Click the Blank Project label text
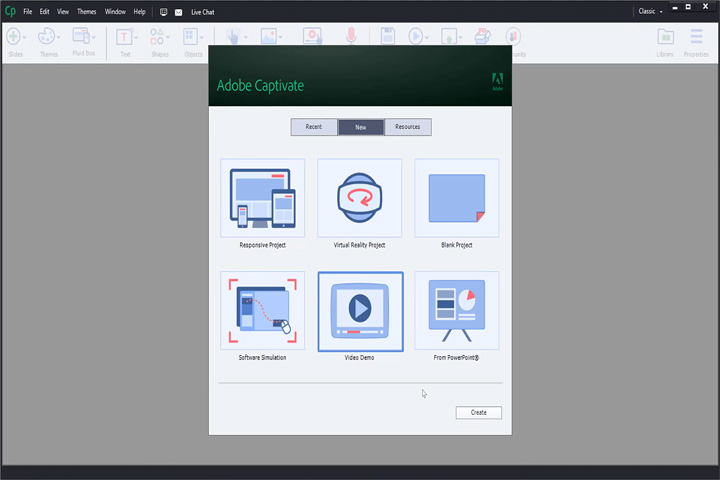This screenshot has height=480, width=720. tap(457, 245)
